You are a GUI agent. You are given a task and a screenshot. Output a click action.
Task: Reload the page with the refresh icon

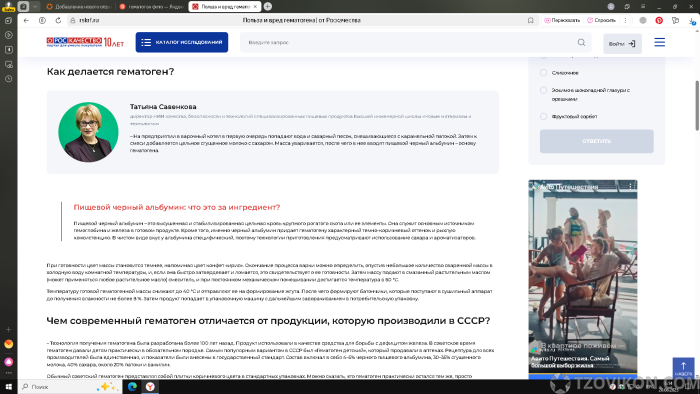58,21
